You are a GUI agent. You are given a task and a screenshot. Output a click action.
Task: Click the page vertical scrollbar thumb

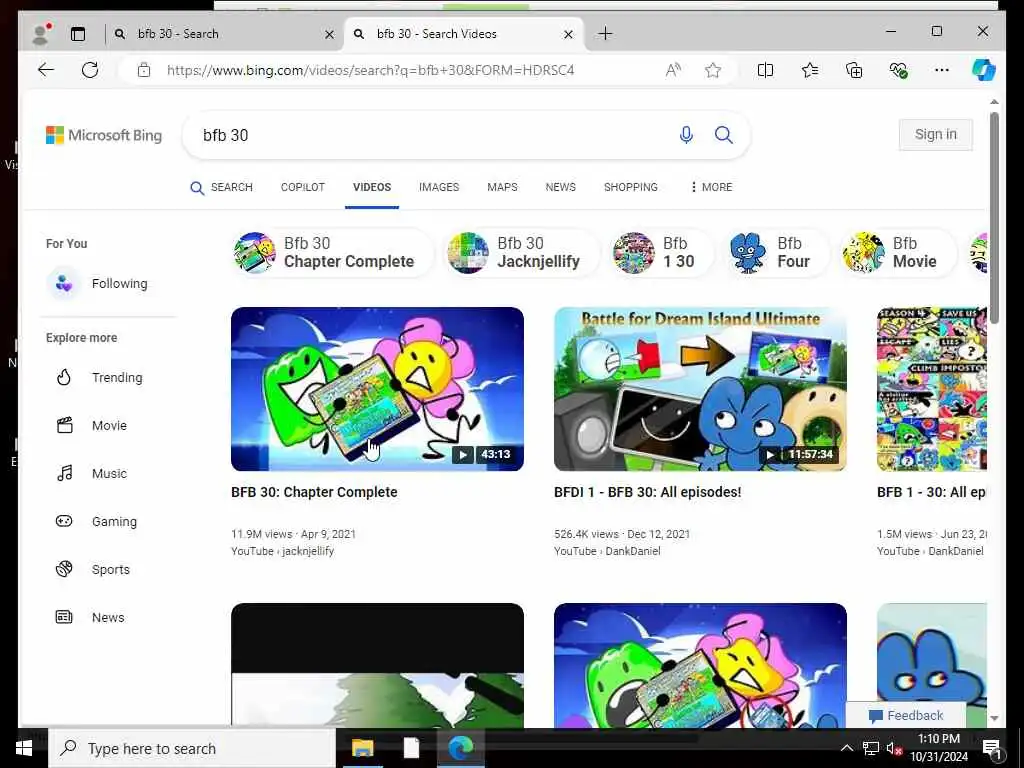pyautogui.click(x=994, y=217)
